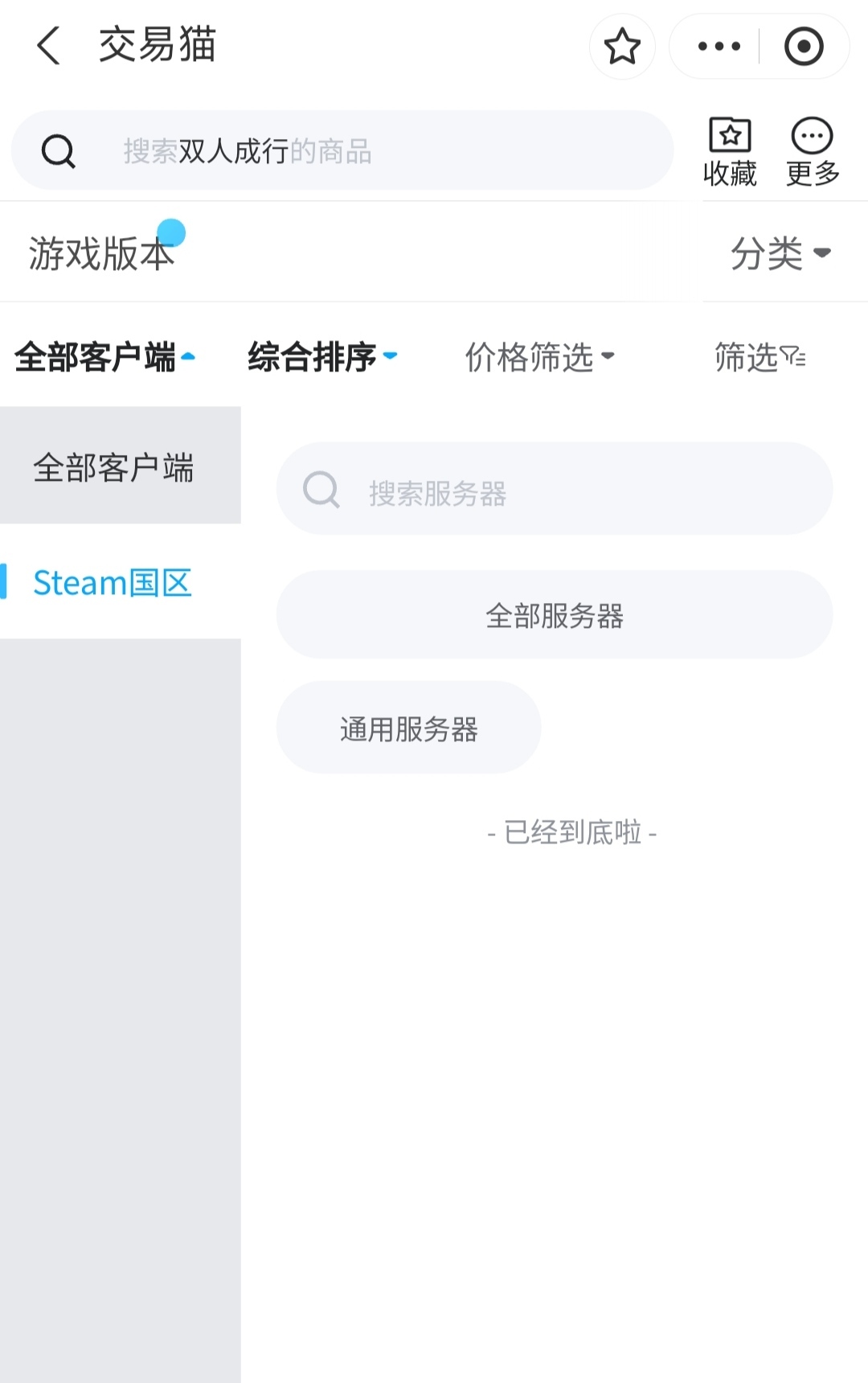Select Steam国区 in the left sidebar
Viewport: 868px width, 1383px height.
tap(113, 582)
